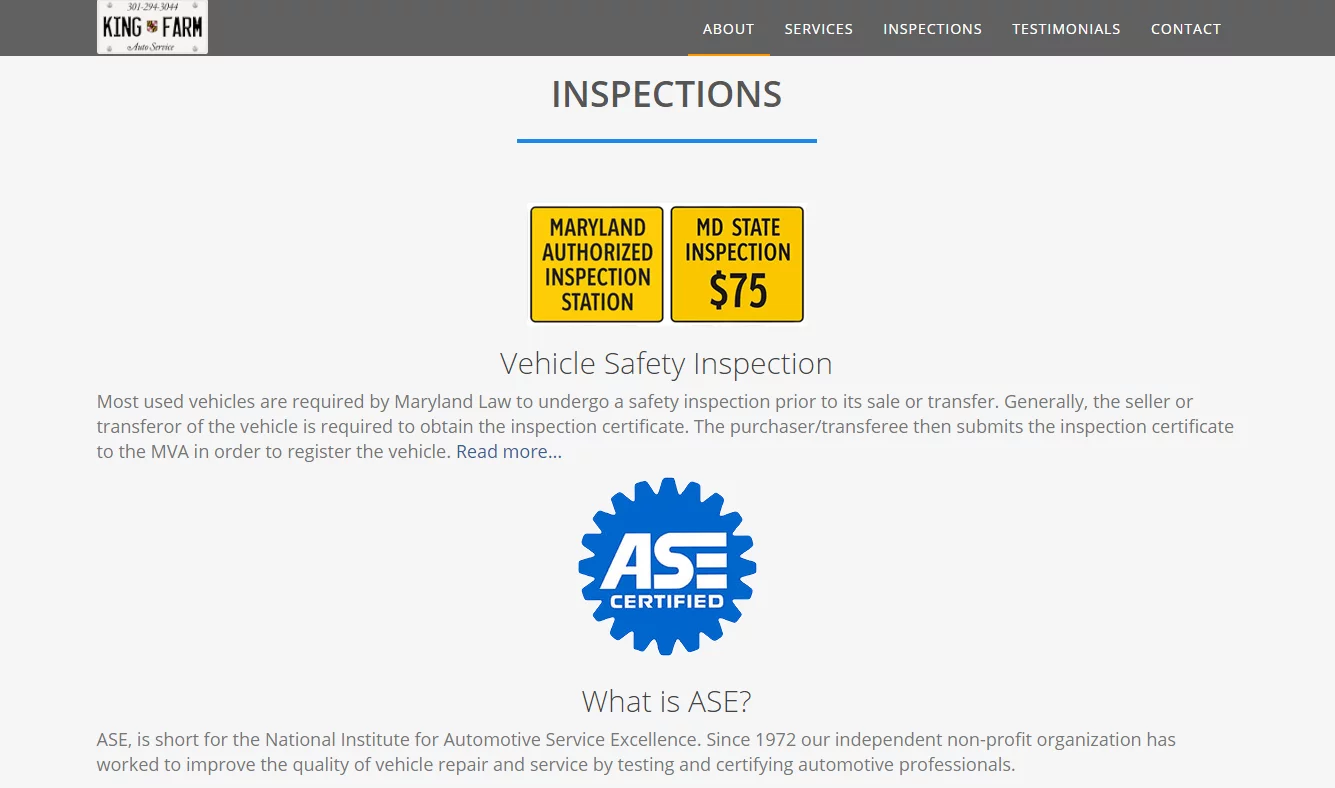Click the blue ASE Certified gear badge

coord(667,566)
